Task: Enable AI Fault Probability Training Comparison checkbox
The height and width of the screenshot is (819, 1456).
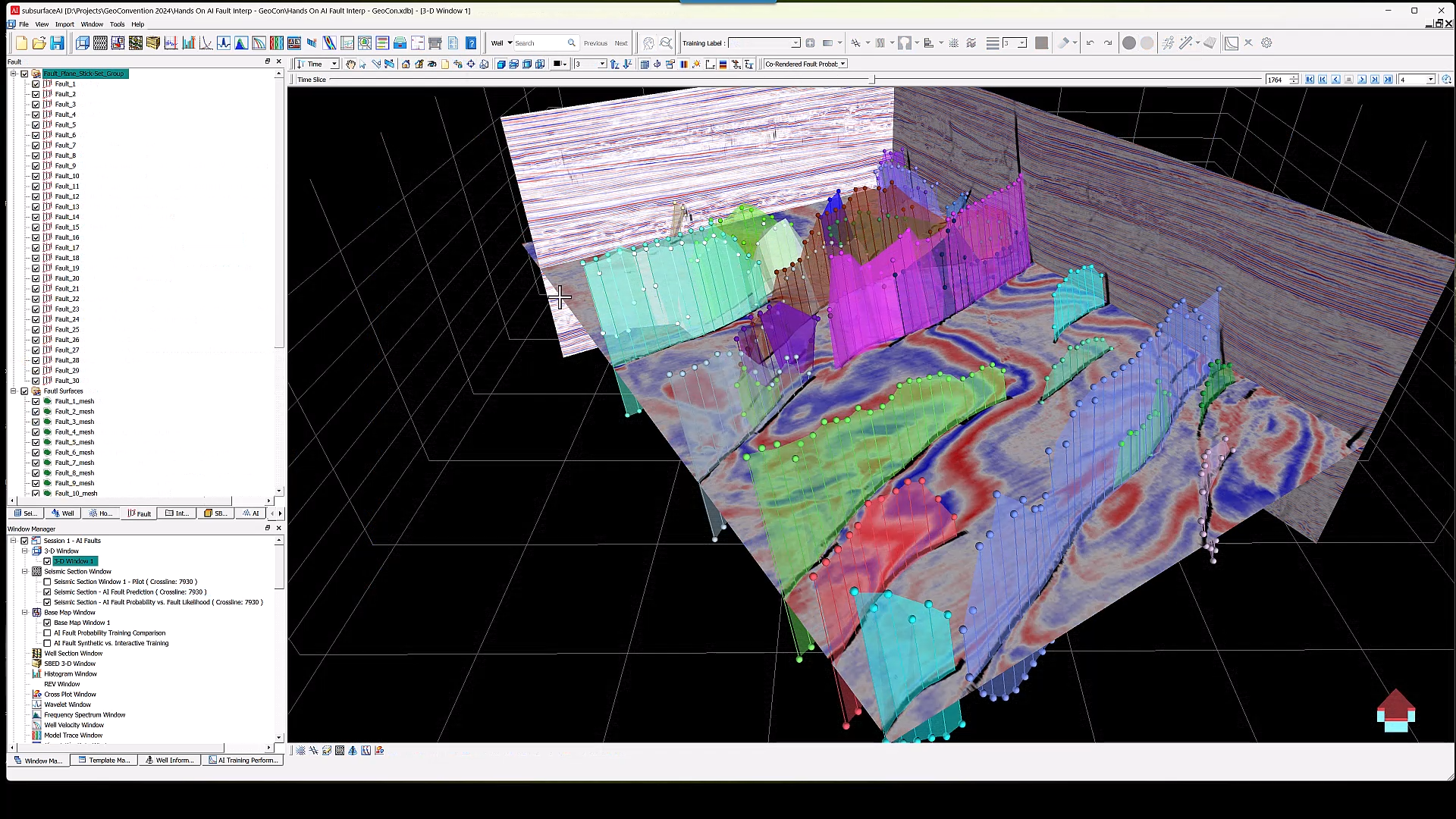Action: click(x=47, y=633)
